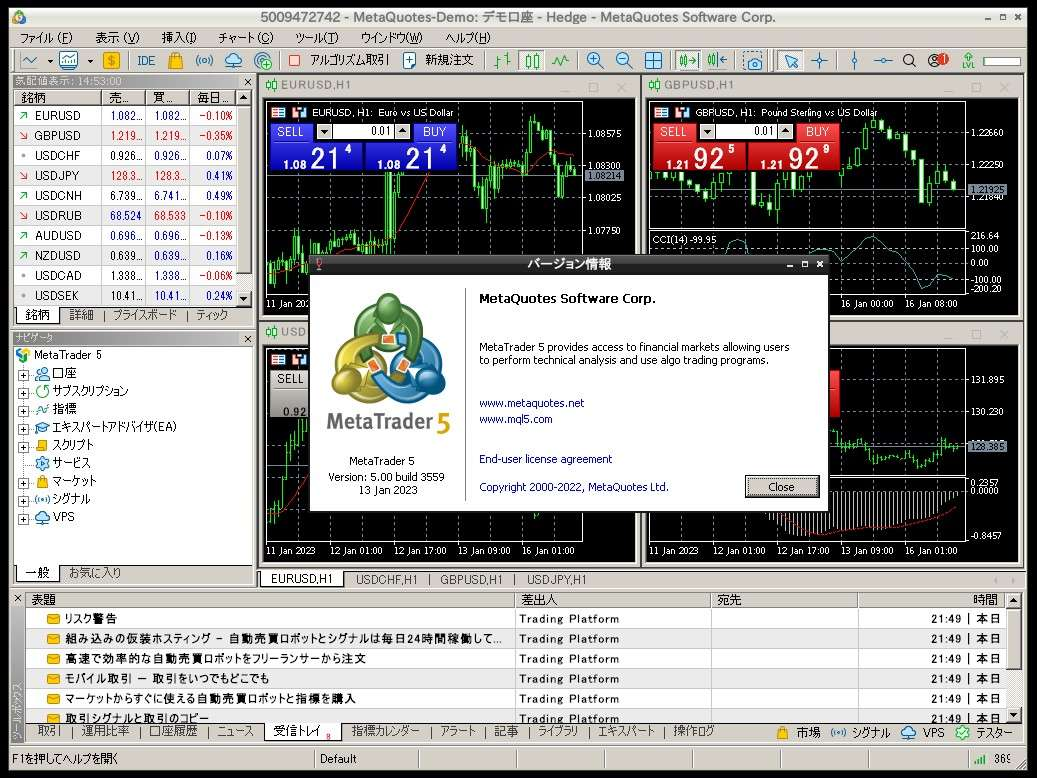The image size is (1037, 778).
Task: Select the cursor arrow tool
Action: pyautogui.click(x=790, y=61)
